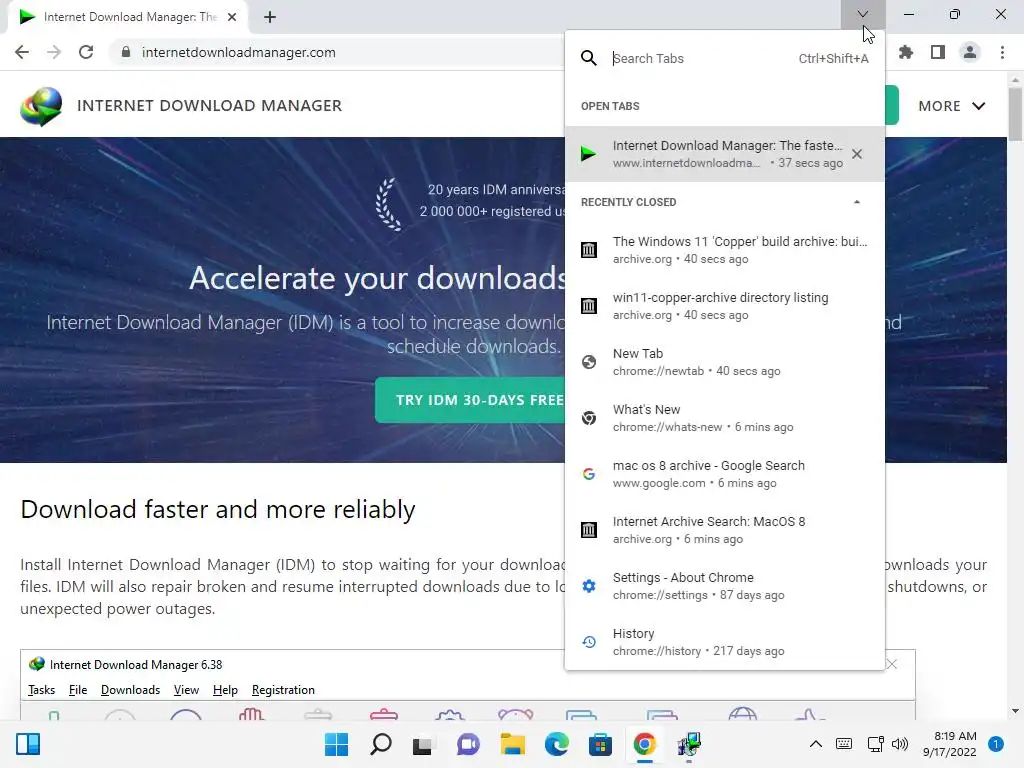The width and height of the screenshot is (1024, 768).
Task: Open Task View on taskbar
Action: point(423,744)
